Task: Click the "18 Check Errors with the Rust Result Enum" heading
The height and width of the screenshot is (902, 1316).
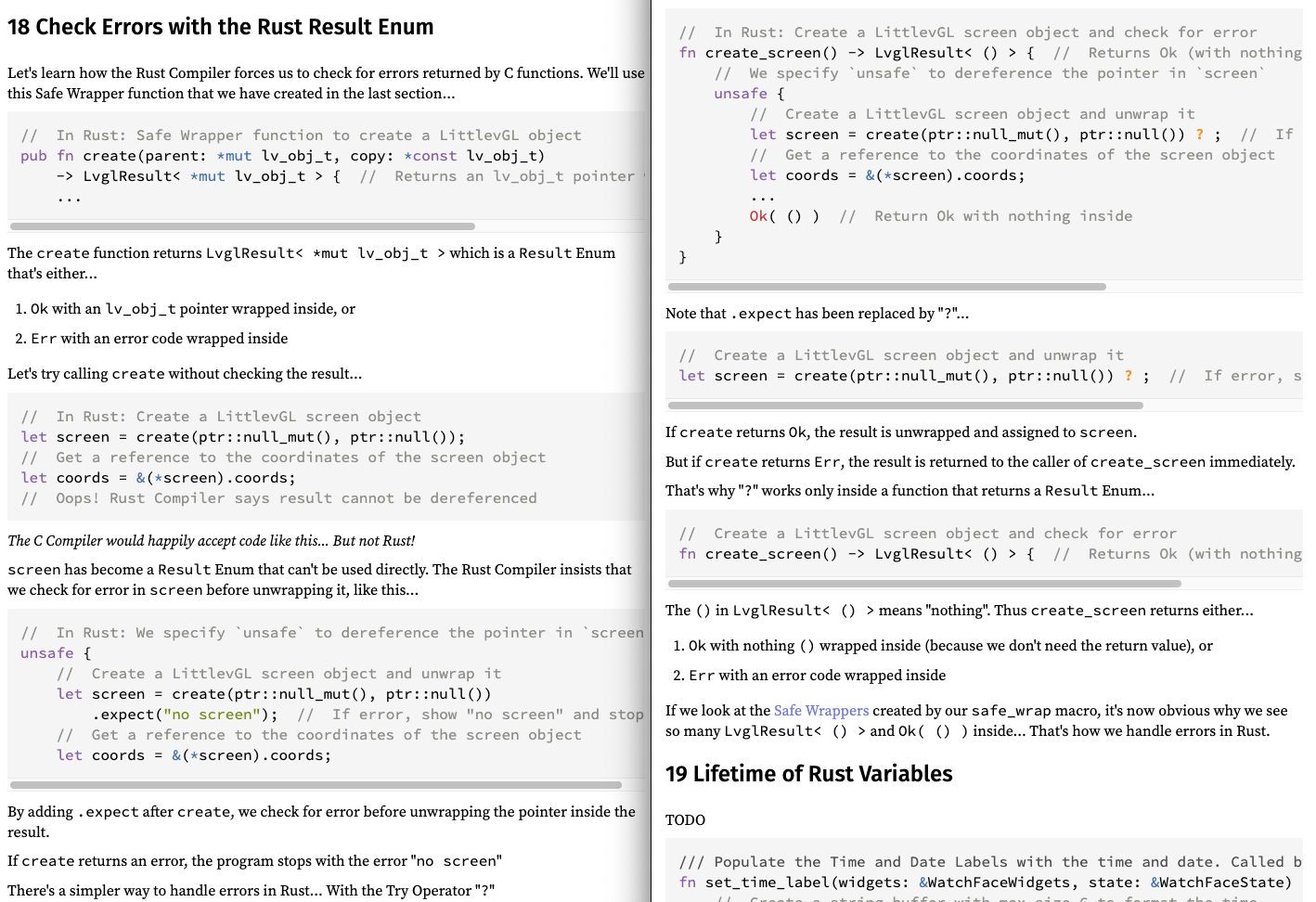Action: coord(221,27)
